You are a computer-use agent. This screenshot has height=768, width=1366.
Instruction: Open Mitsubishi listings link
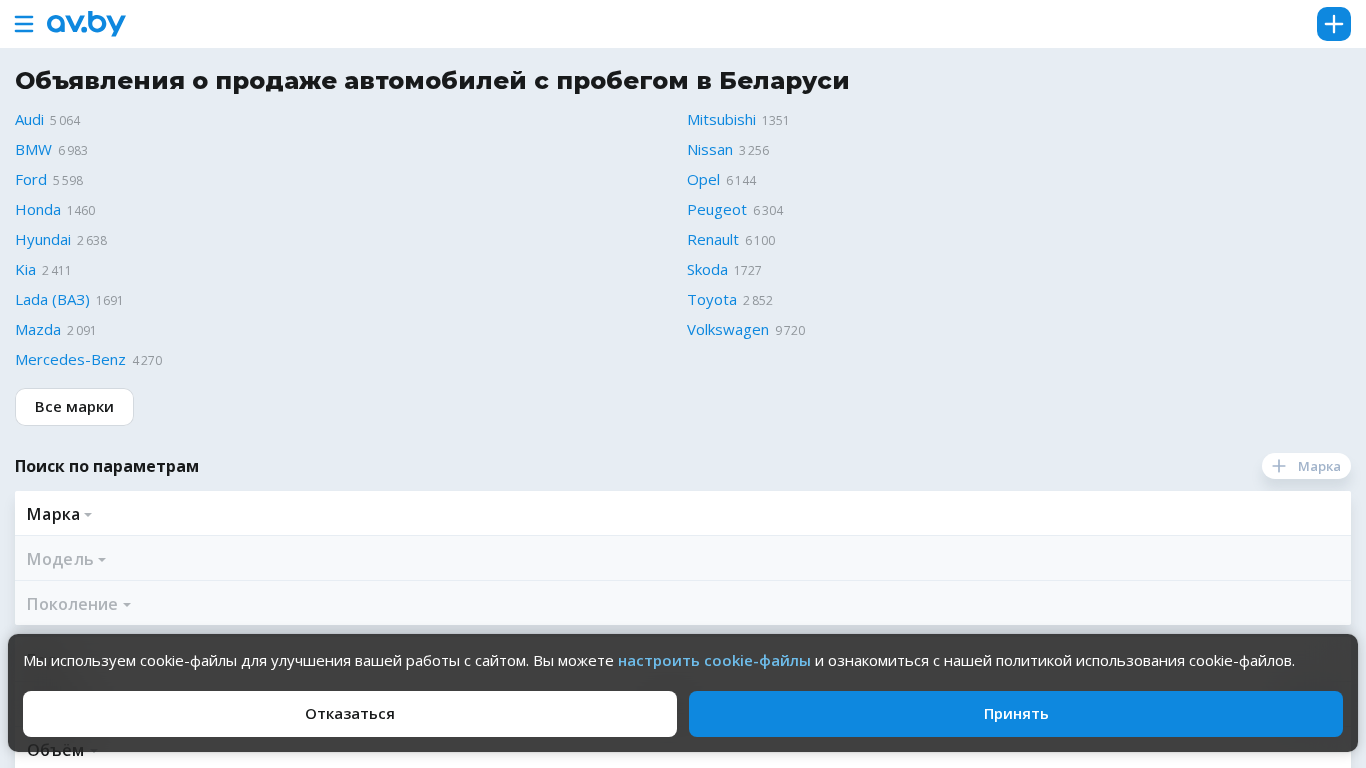point(721,120)
